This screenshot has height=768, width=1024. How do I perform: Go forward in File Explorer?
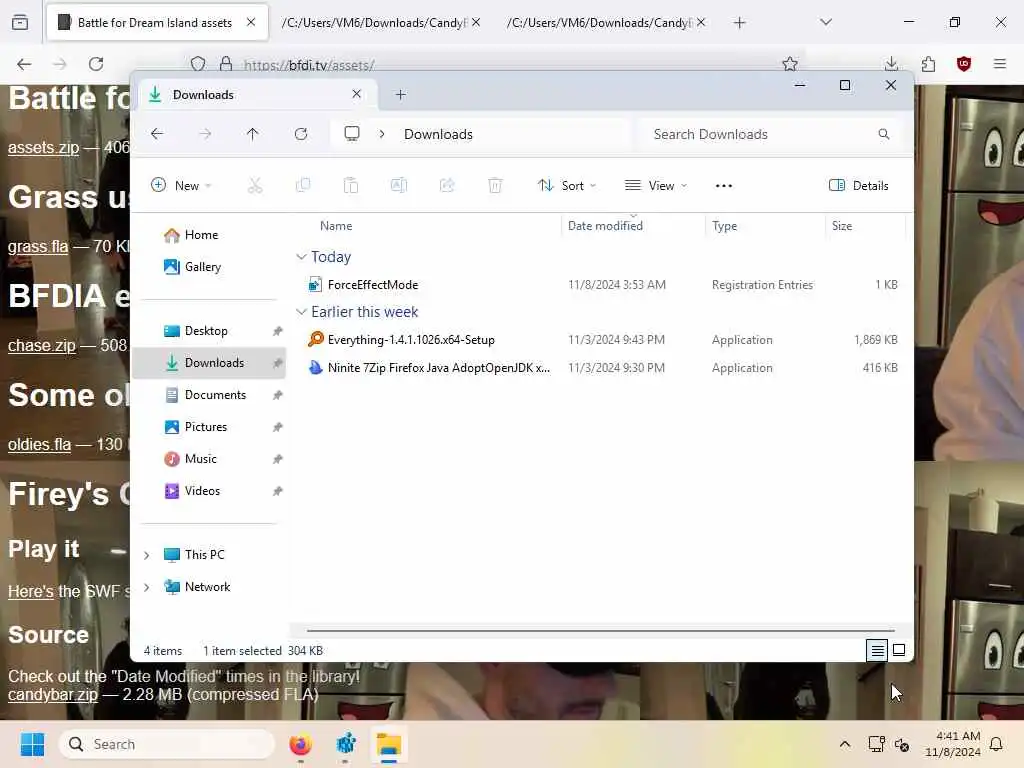pyautogui.click(x=205, y=134)
